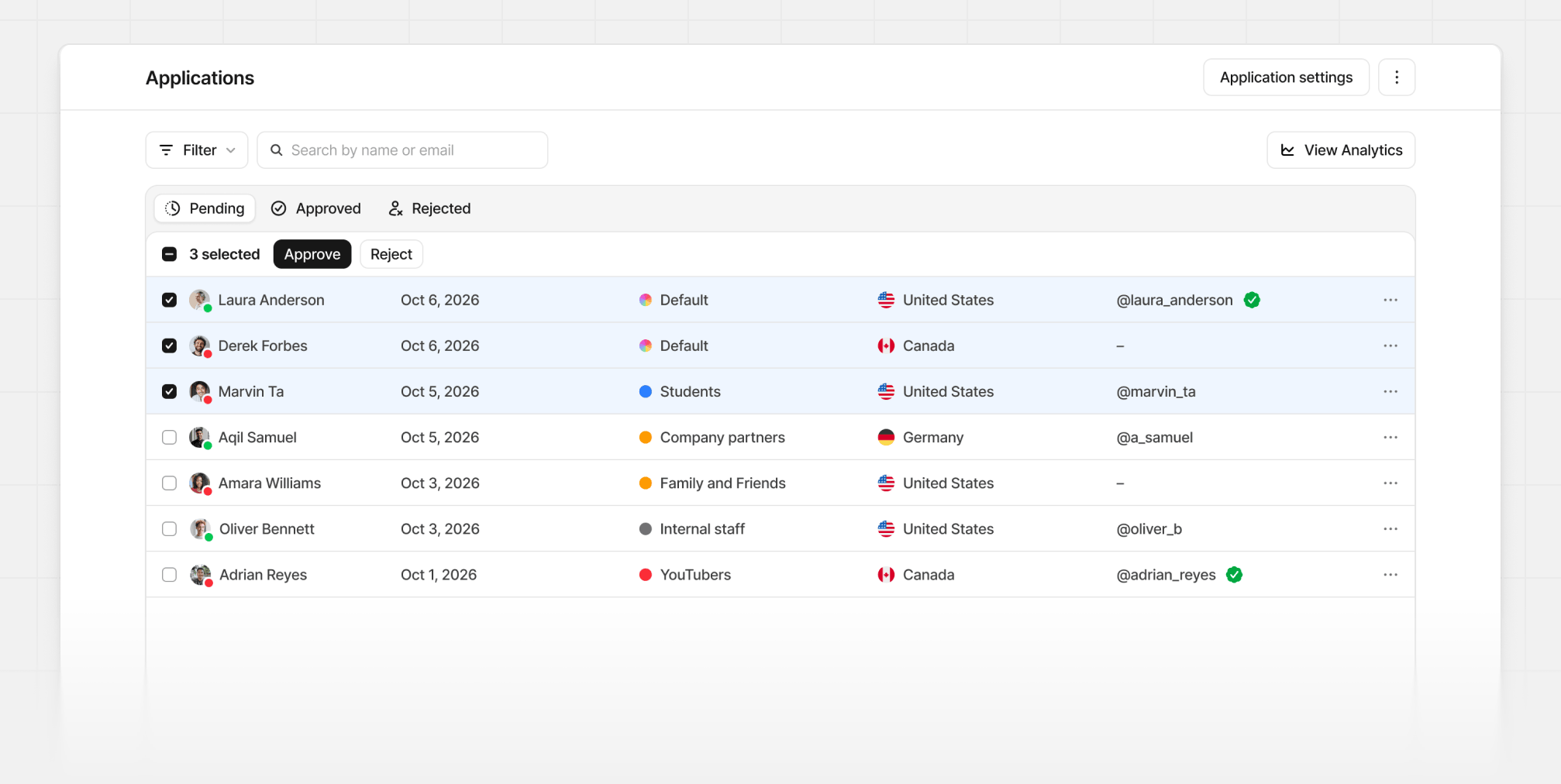Click the search magnifier icon

click(x=276, y=150)
